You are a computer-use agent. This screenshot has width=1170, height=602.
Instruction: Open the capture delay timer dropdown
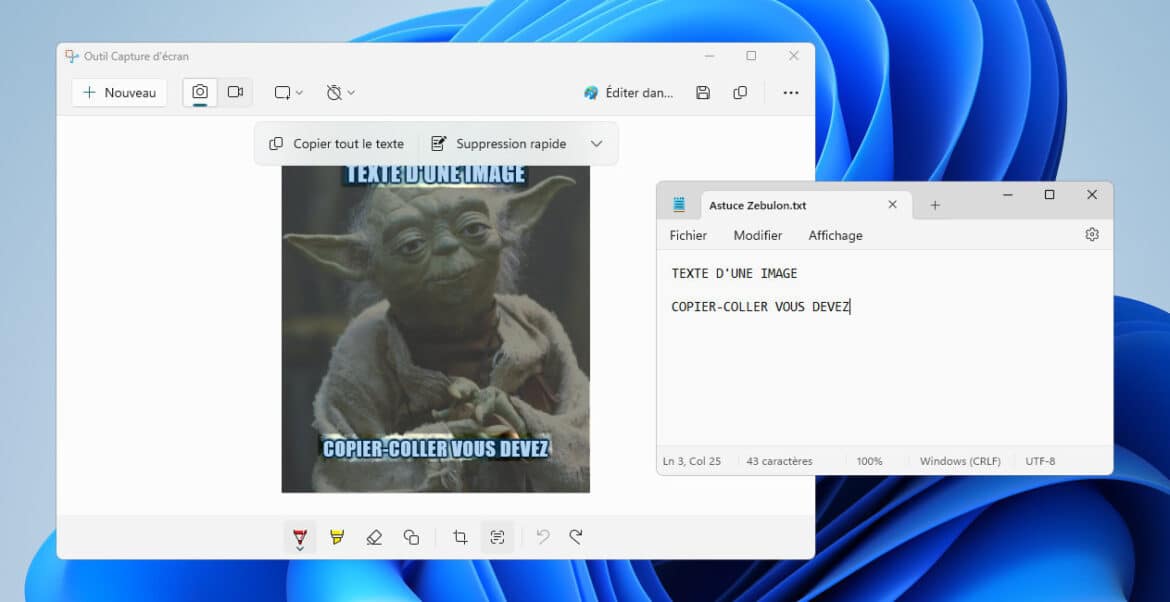[x=340, y=93]
